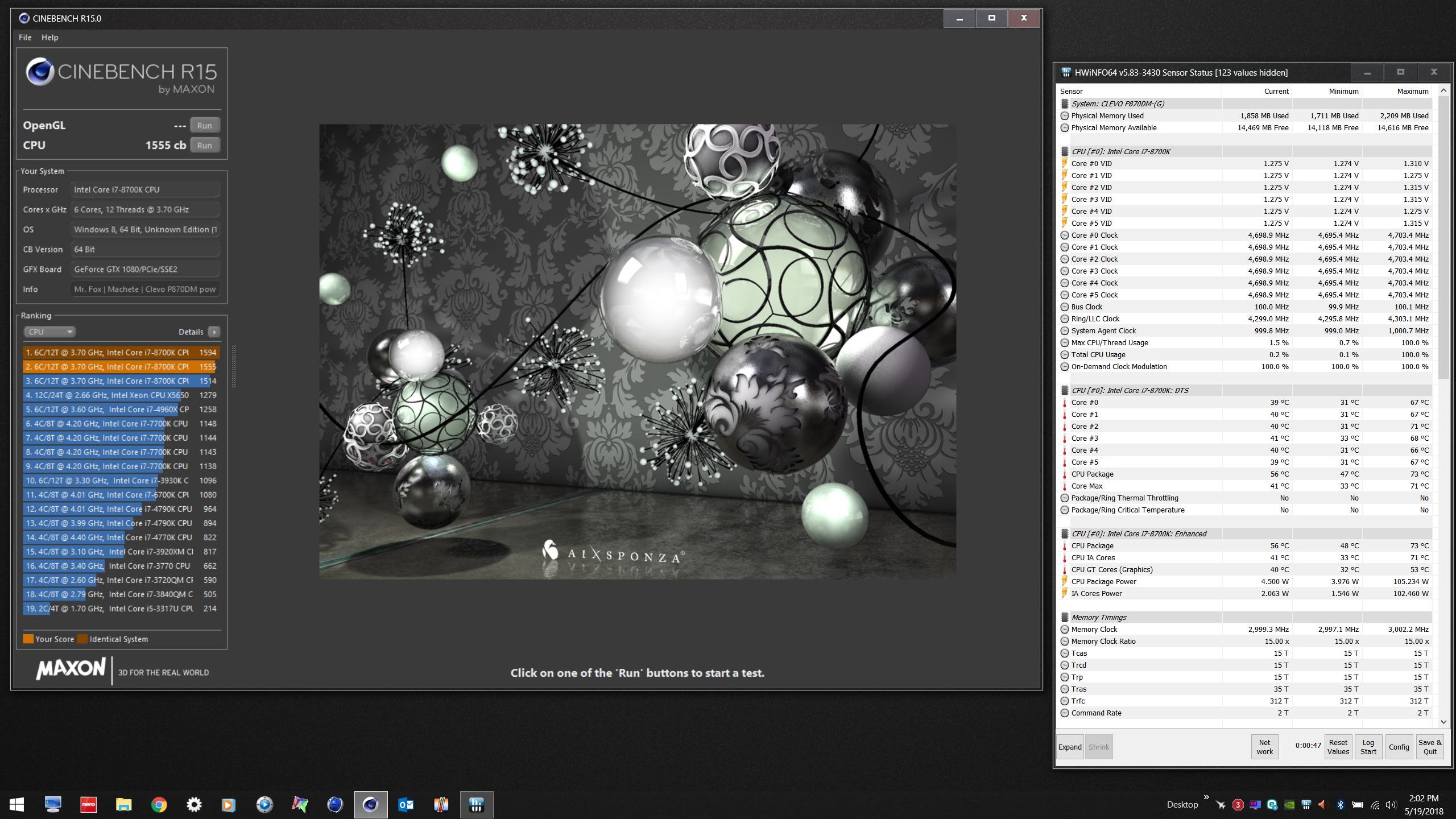
Task: Click the Memory Timings section chip icon
Action: (1064, 617)
